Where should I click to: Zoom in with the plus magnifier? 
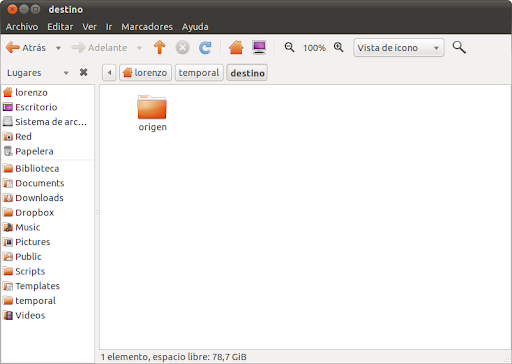click(338, 47)
